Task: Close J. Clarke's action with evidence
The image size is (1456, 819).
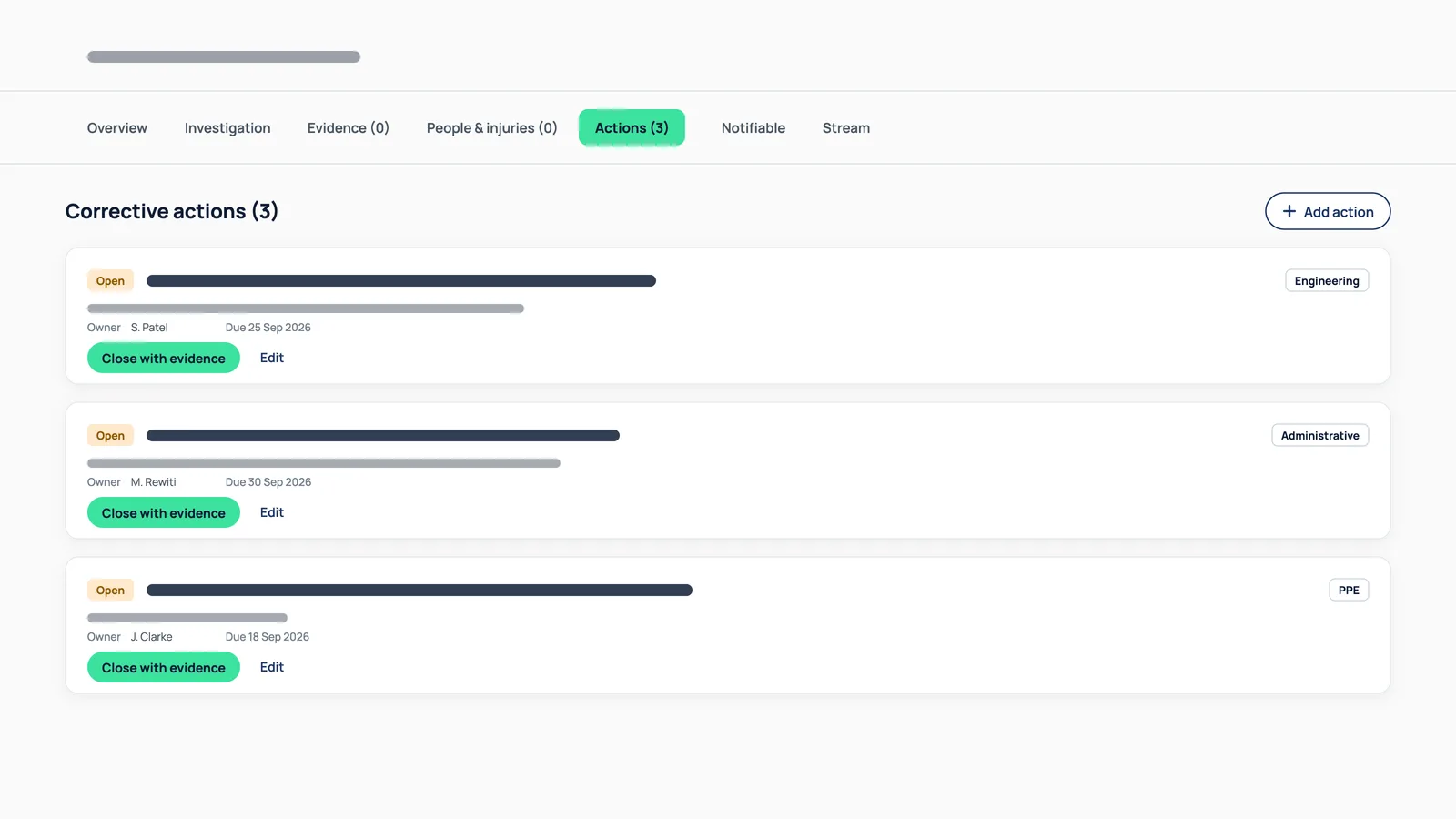Action: 164,667
